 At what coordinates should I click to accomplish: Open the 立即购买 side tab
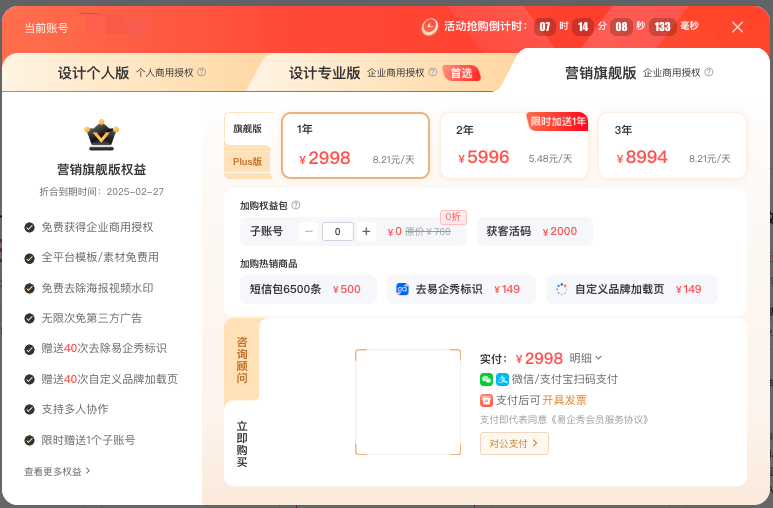pos(242,443)
